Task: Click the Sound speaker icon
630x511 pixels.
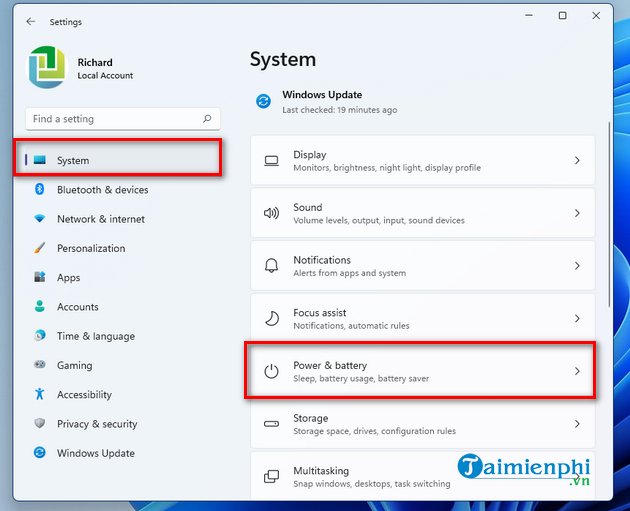Action: coord(272,213)
